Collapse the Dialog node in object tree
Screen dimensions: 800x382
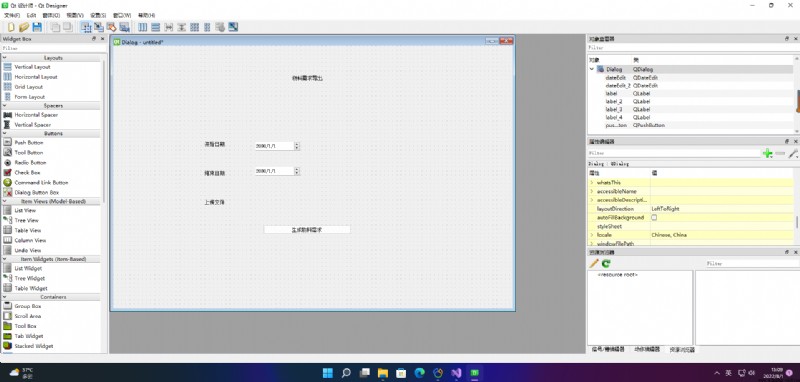(592, 69)
